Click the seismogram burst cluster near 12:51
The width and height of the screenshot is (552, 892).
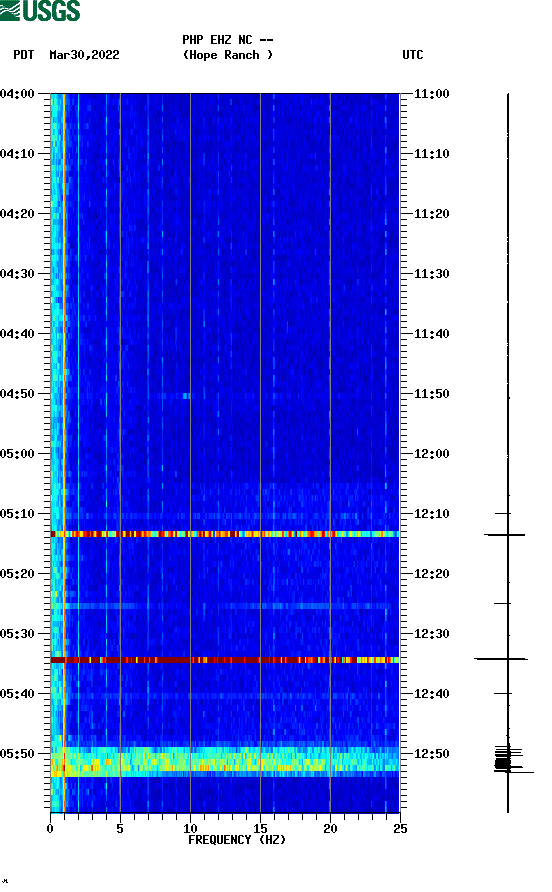coord(512,759)
